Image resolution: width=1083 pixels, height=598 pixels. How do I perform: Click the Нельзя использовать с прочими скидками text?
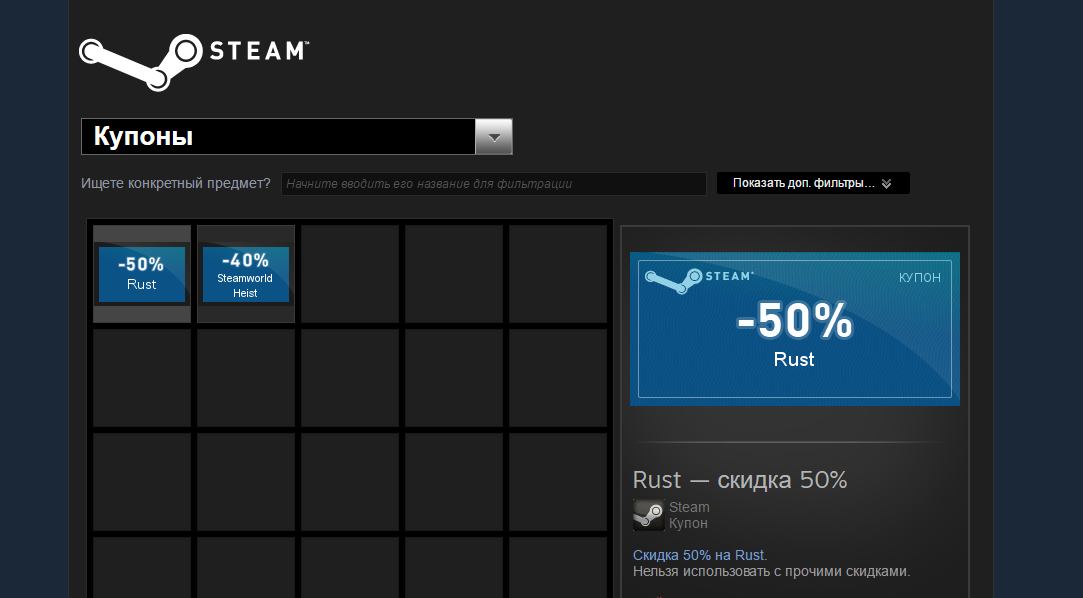tap(771, 572)
